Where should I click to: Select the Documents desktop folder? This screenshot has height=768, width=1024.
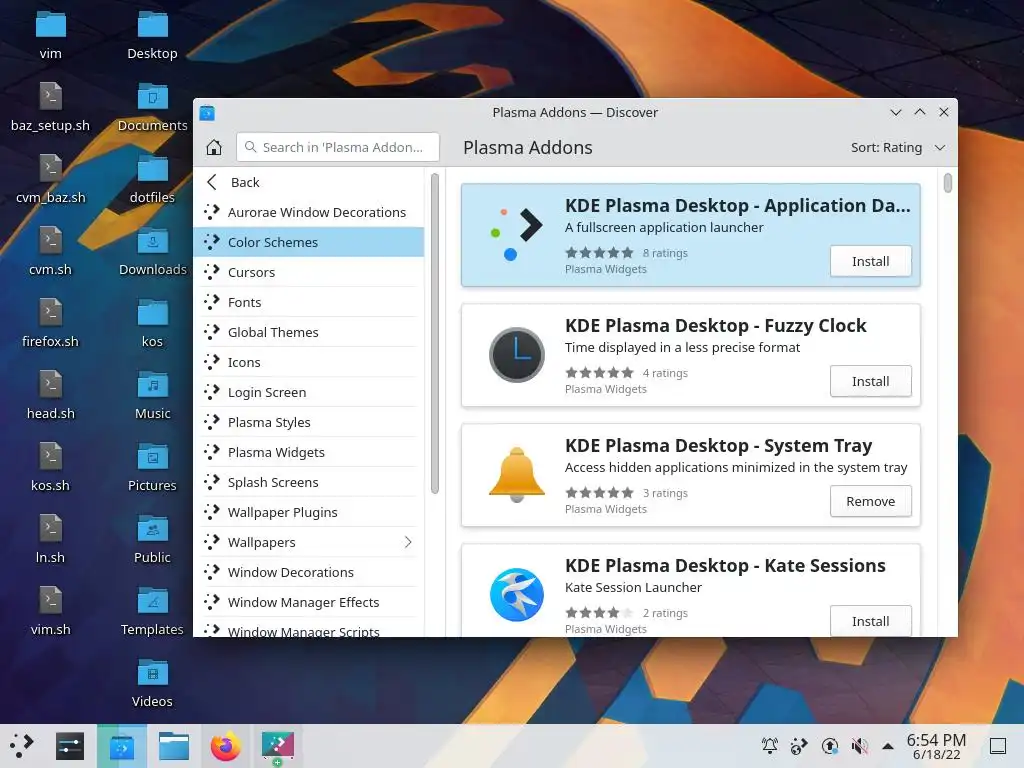pos(152,107)
